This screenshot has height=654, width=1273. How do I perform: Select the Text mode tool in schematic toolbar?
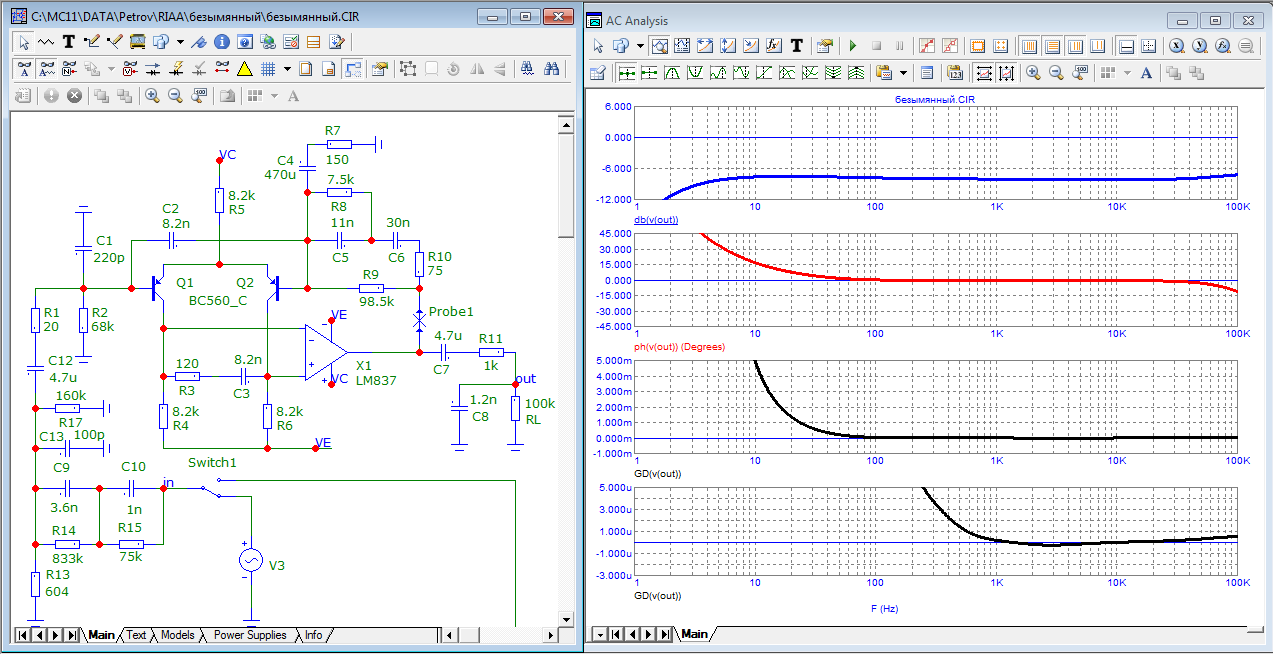[69, 42]
